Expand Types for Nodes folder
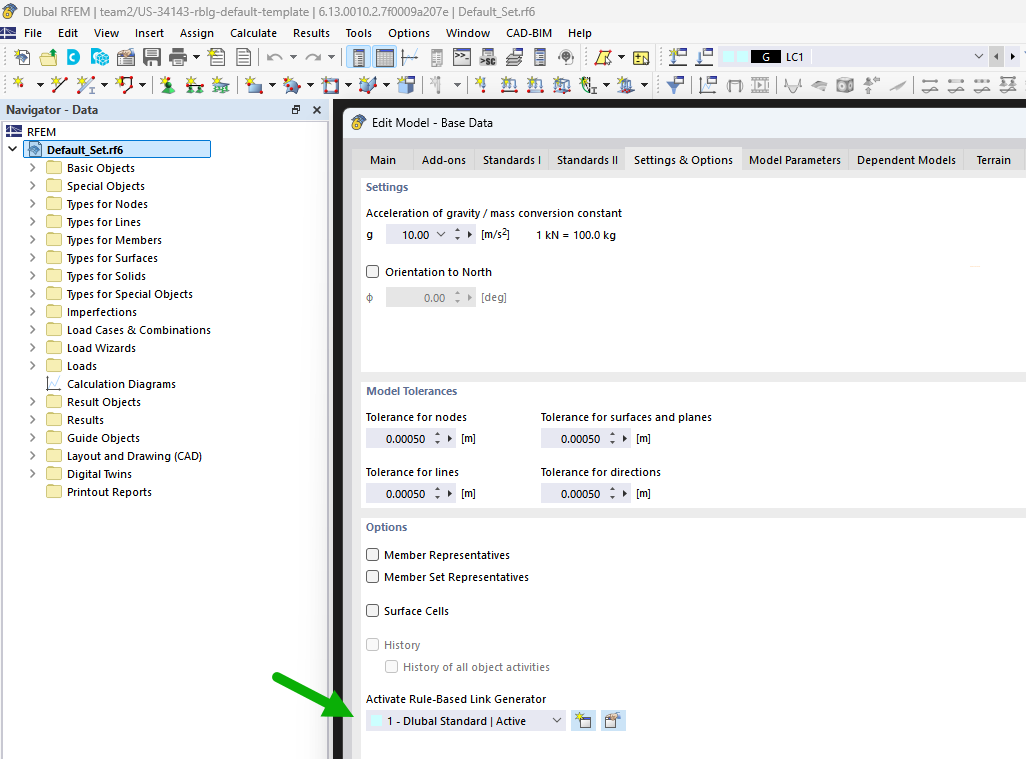Screen dimensions: 1026x759 pos(33,203)
